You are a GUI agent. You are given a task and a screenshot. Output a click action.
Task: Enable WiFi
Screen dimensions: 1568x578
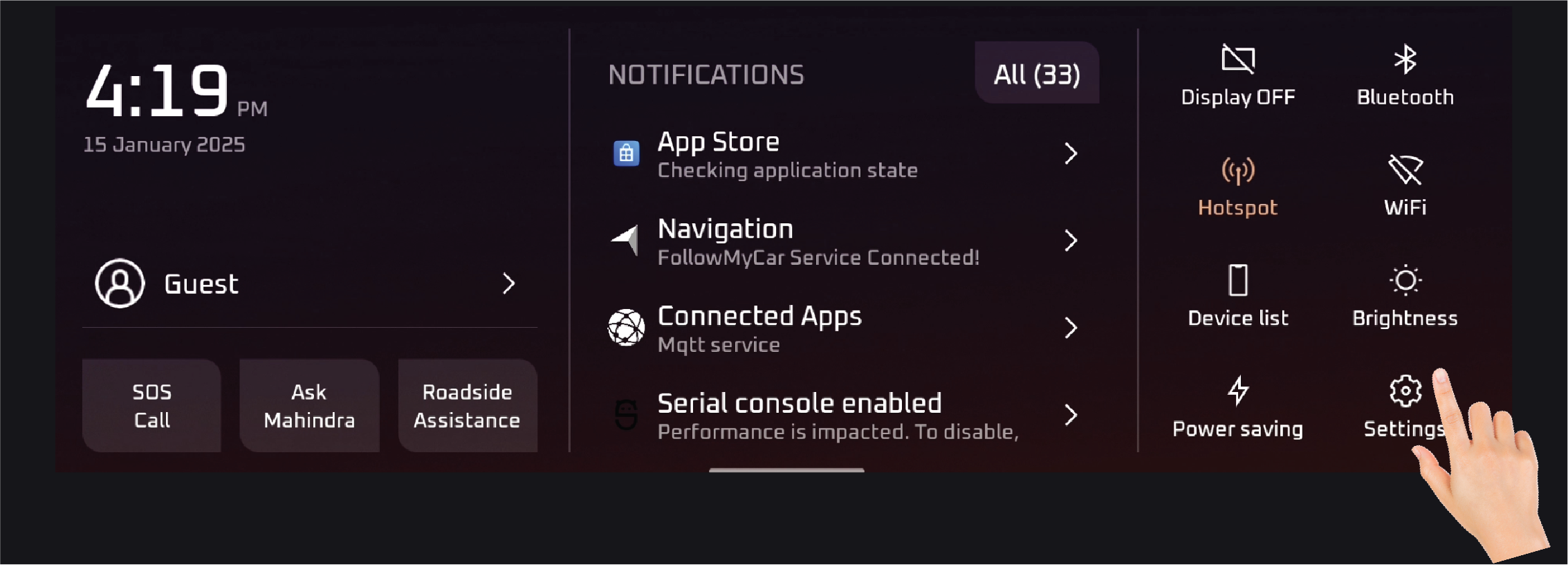click(x=1405, y=185)
